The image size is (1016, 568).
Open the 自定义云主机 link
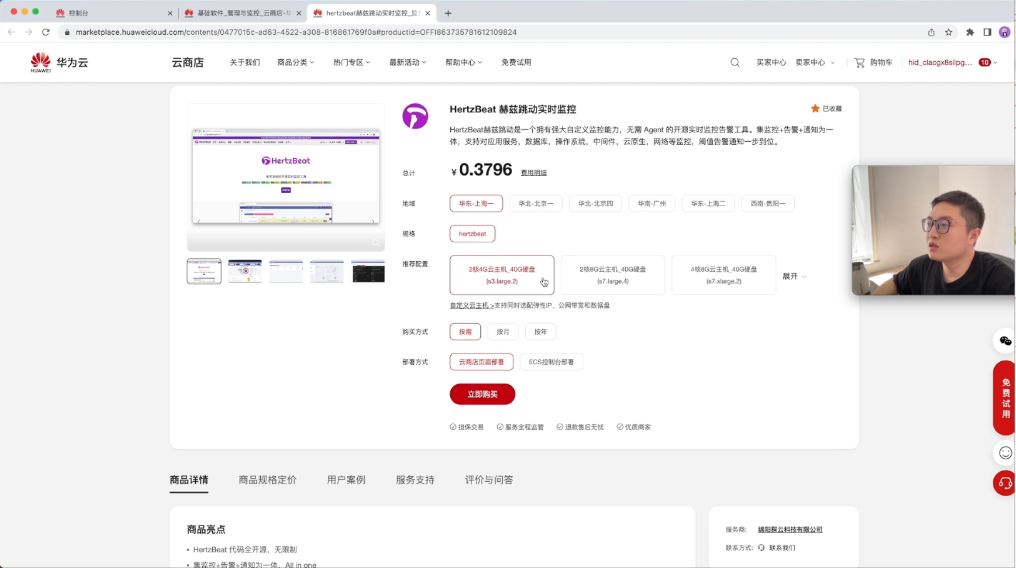[472, 305]
